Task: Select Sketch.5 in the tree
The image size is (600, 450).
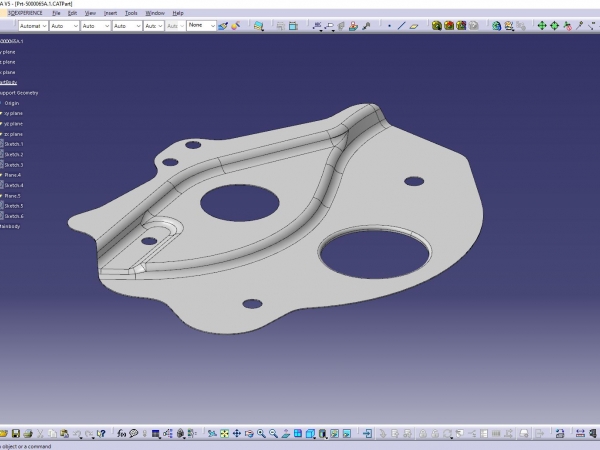Action: click(x=14, y=206)
